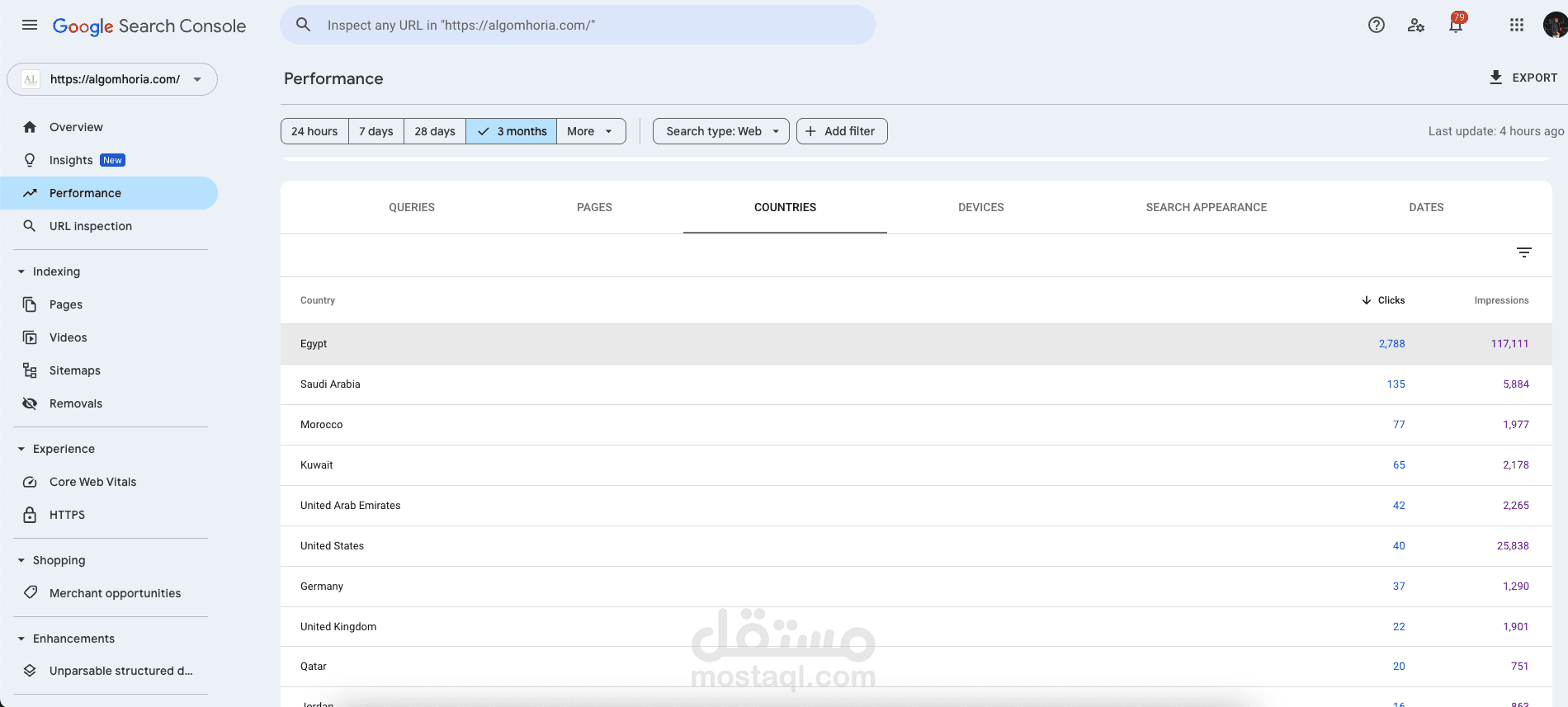Click the Google Search Console logo
Screen dimensions: 1568x707
pyautogui.click(x=149, y=26)
